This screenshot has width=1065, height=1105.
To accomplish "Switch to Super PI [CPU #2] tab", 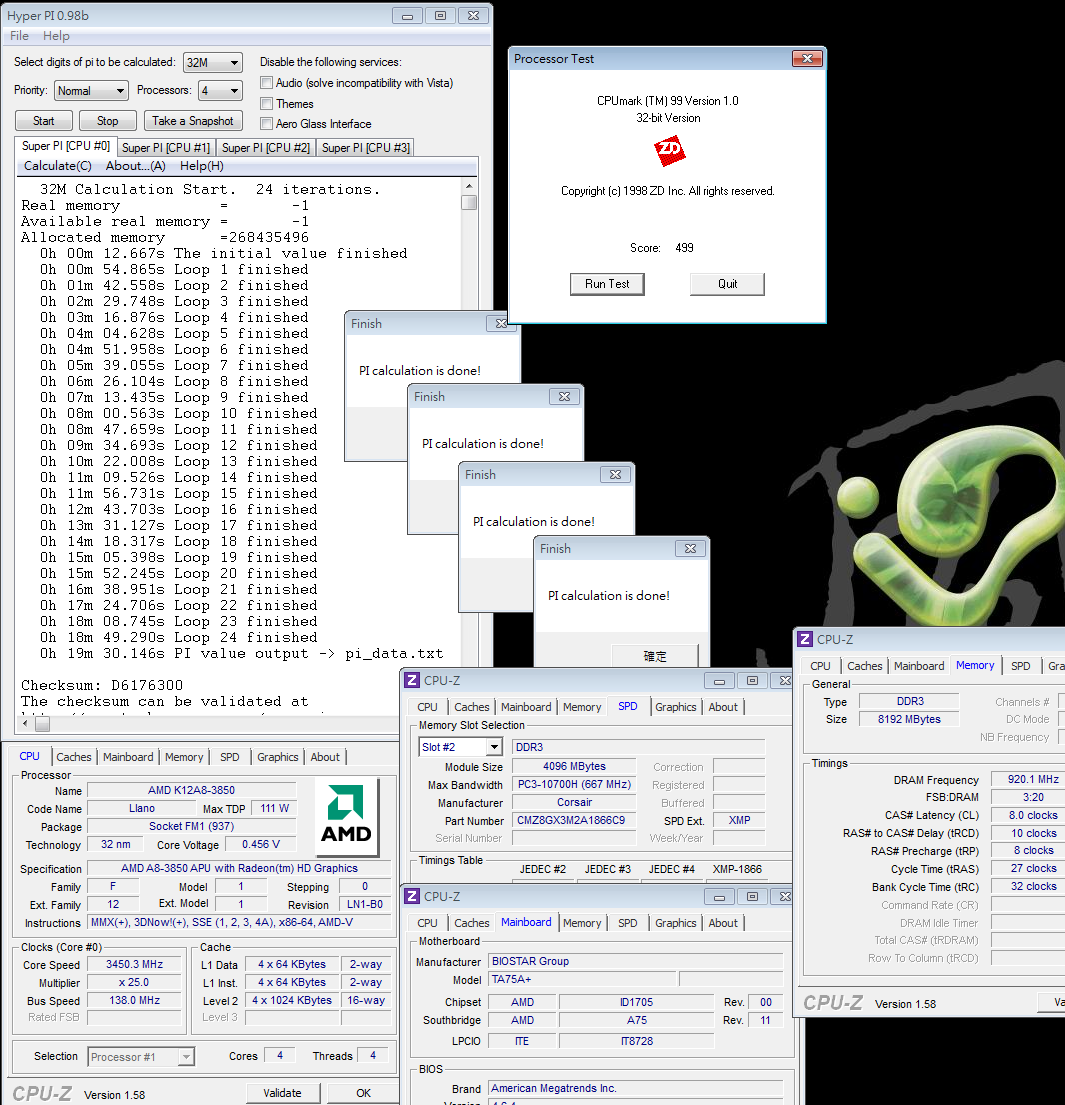I will tap(266, 147).
